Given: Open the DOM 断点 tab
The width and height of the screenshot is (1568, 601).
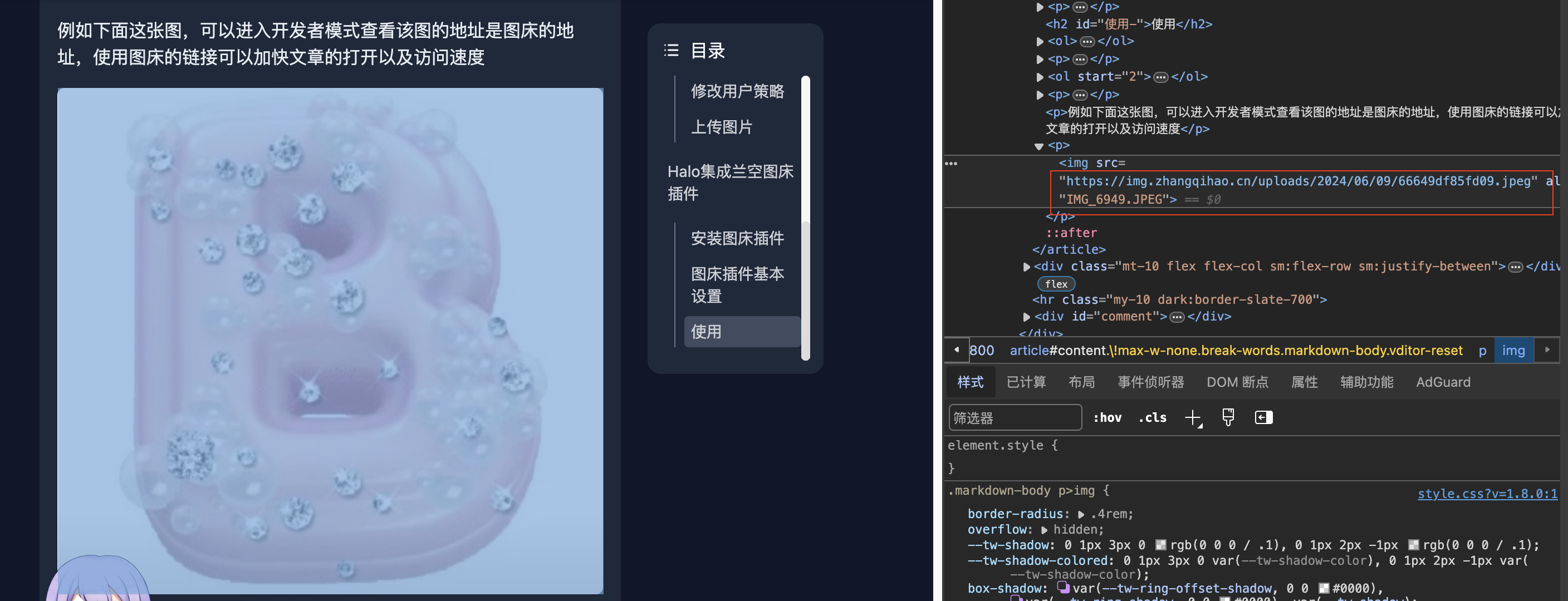Looking at the screenshot, I should pos(1237,382).
